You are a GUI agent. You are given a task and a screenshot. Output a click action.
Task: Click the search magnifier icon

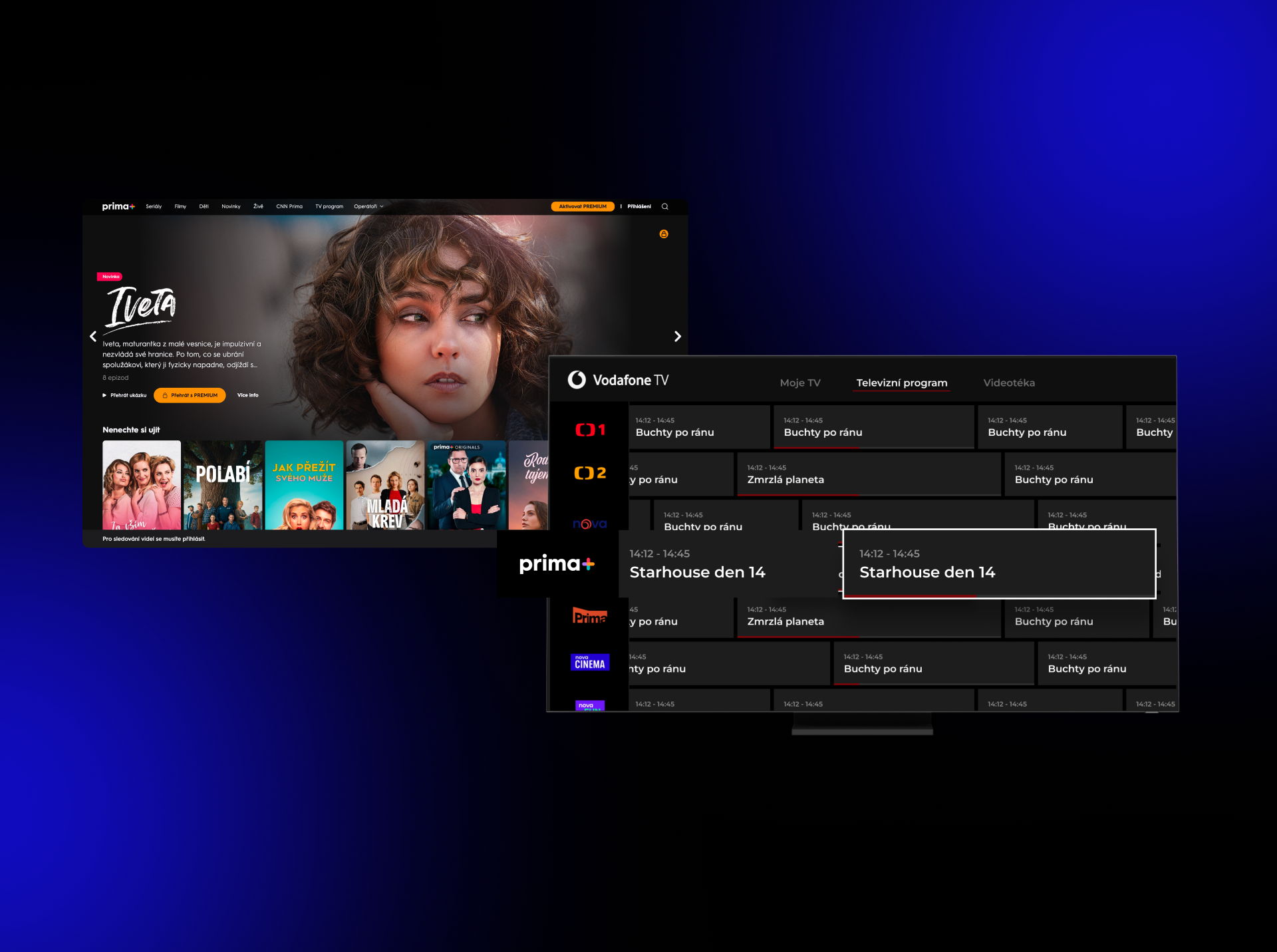point(664,206)
